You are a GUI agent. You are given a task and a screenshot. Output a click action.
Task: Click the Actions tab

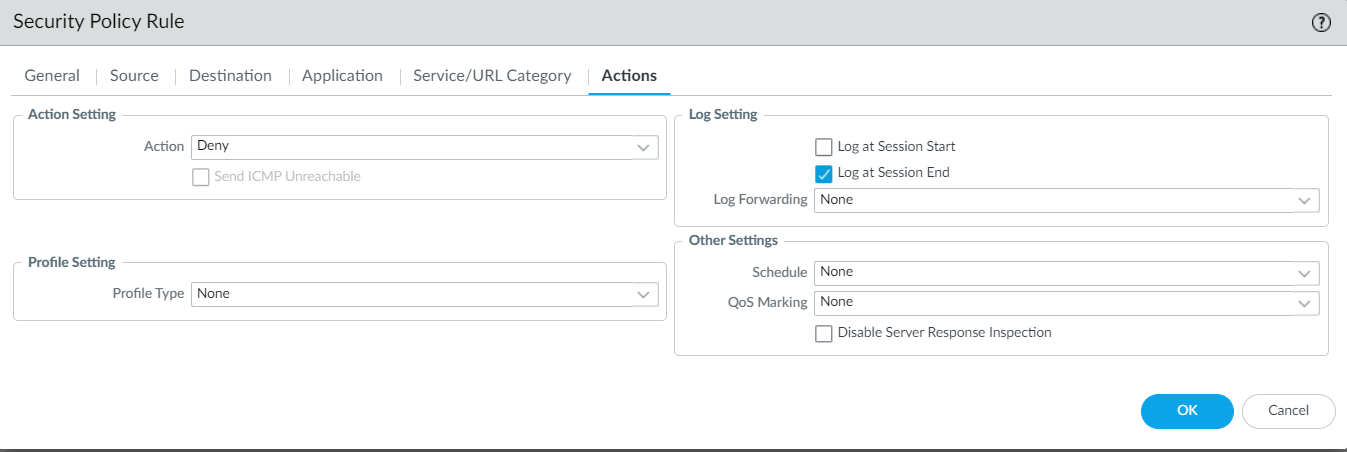pyautogui.click(x=629, y=76)
